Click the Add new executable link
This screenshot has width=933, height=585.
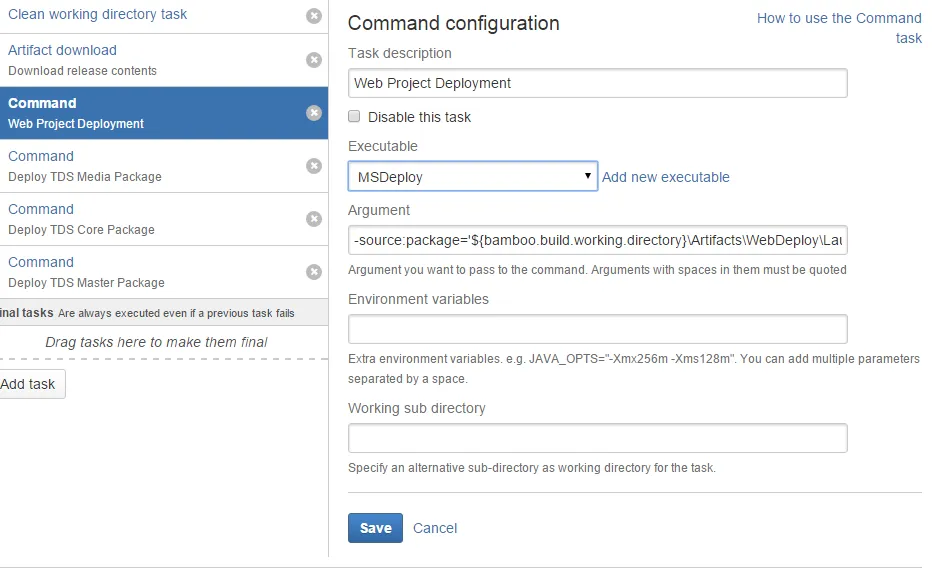pos(666,177)
